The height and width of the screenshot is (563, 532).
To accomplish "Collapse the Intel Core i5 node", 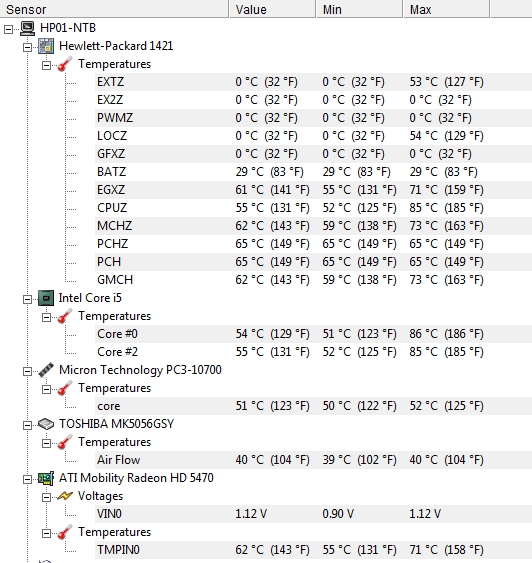I will 27,299.
